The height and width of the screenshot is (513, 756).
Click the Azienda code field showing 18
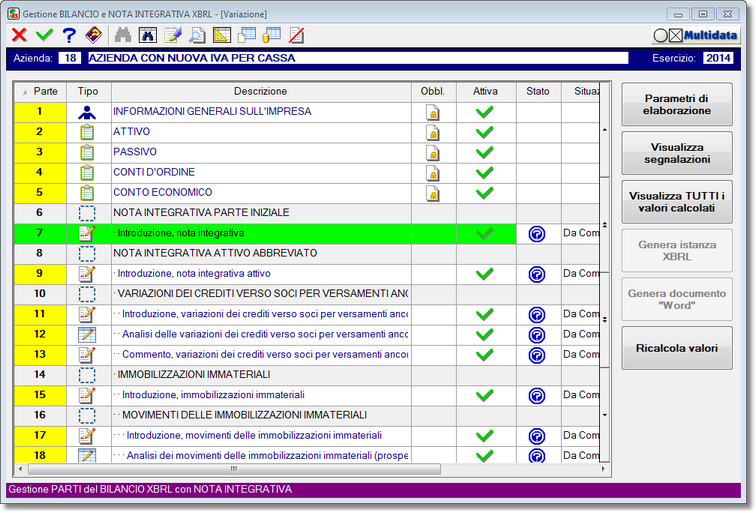70,58
